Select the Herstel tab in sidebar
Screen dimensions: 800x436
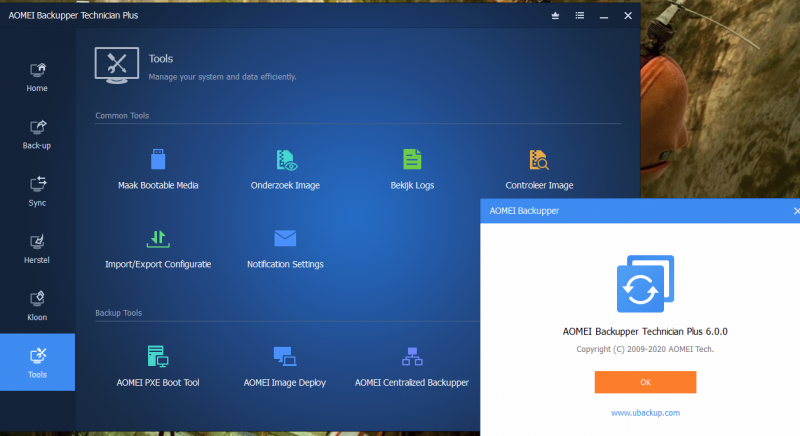tap(37, 247)
